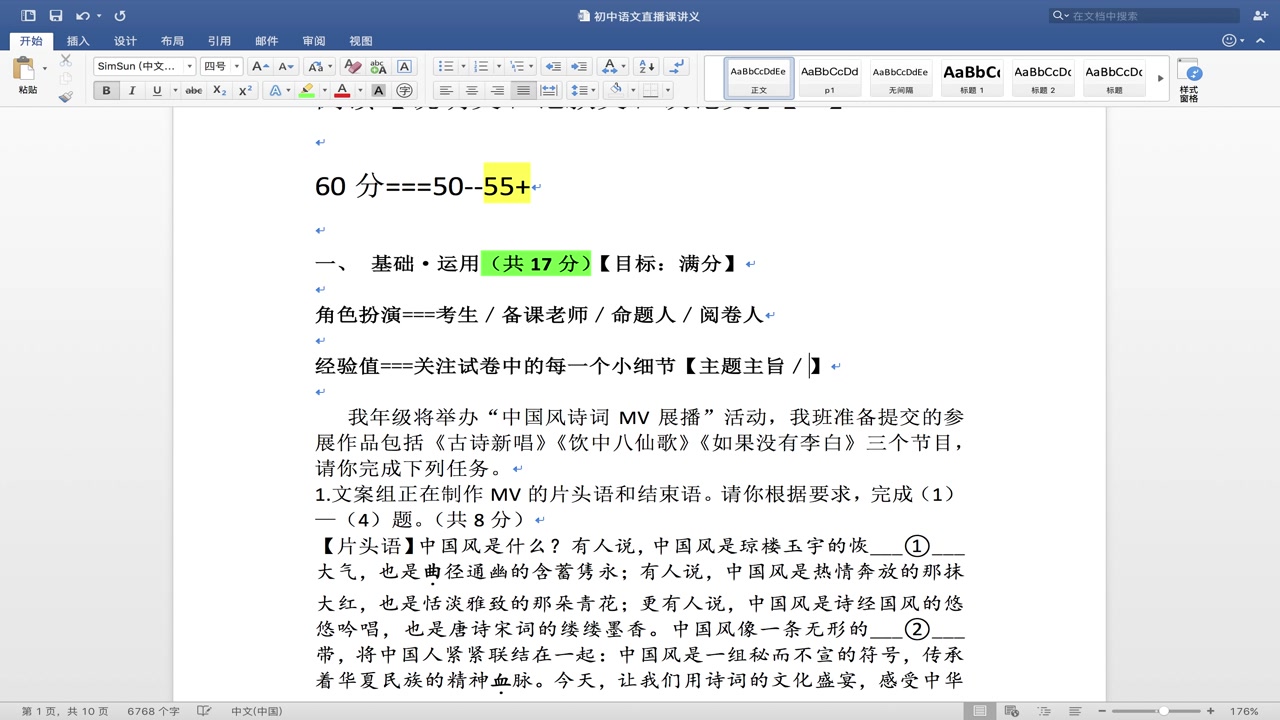Switch to Outline view
This screenshot has width=1280, height=720.
point(1043,711)
